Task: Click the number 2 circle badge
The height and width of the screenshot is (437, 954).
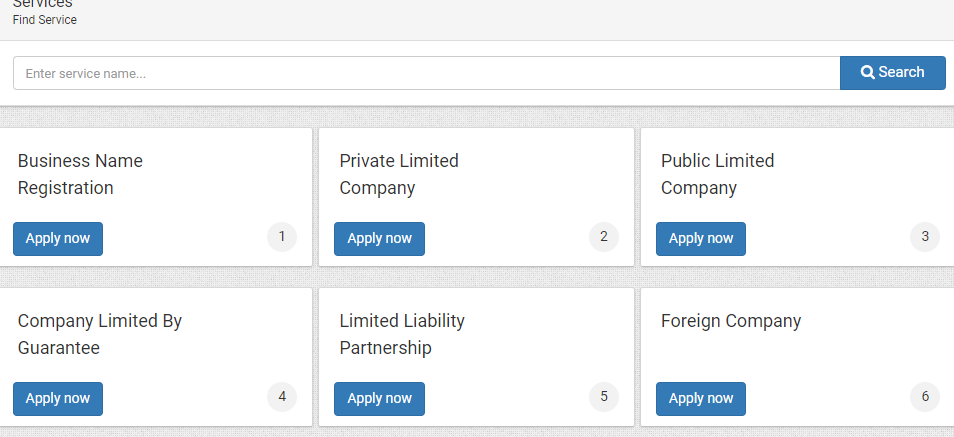Action: click(x=604, y=237)
